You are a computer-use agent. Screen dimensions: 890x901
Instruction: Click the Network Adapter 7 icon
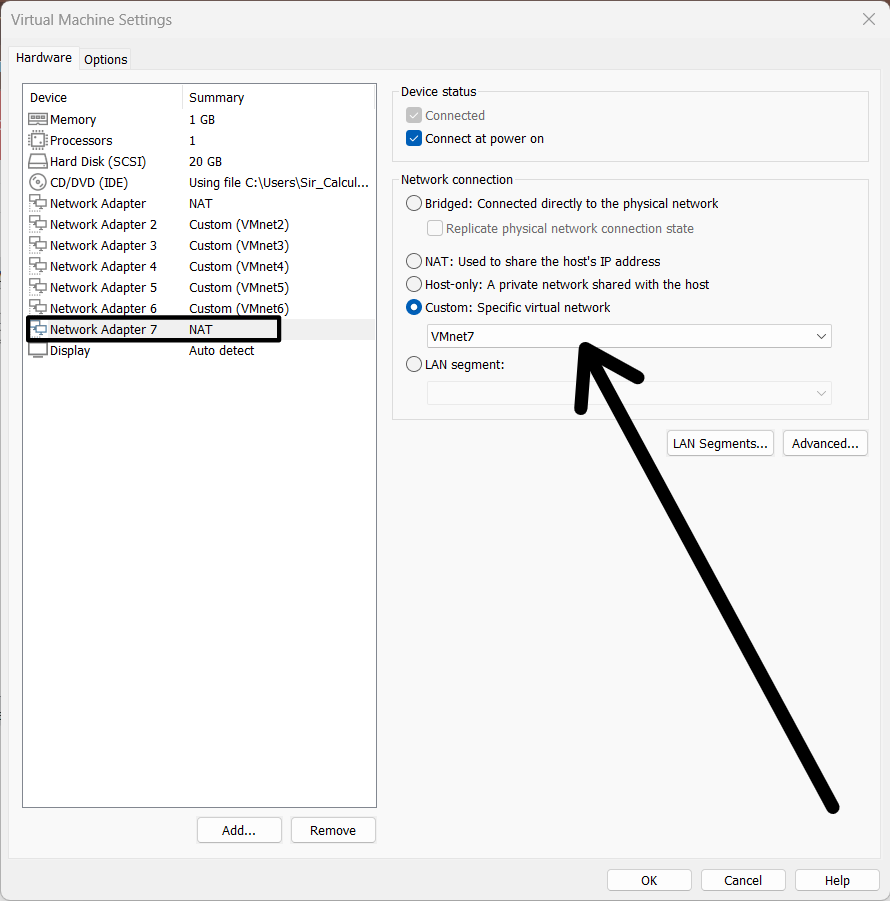point(38,329)
